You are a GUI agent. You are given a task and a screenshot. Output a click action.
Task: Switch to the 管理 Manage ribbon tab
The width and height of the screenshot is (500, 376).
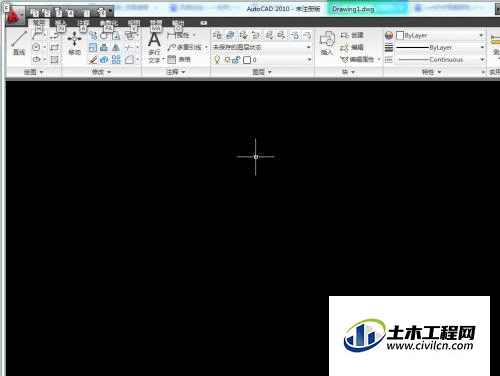coord(156,23)
